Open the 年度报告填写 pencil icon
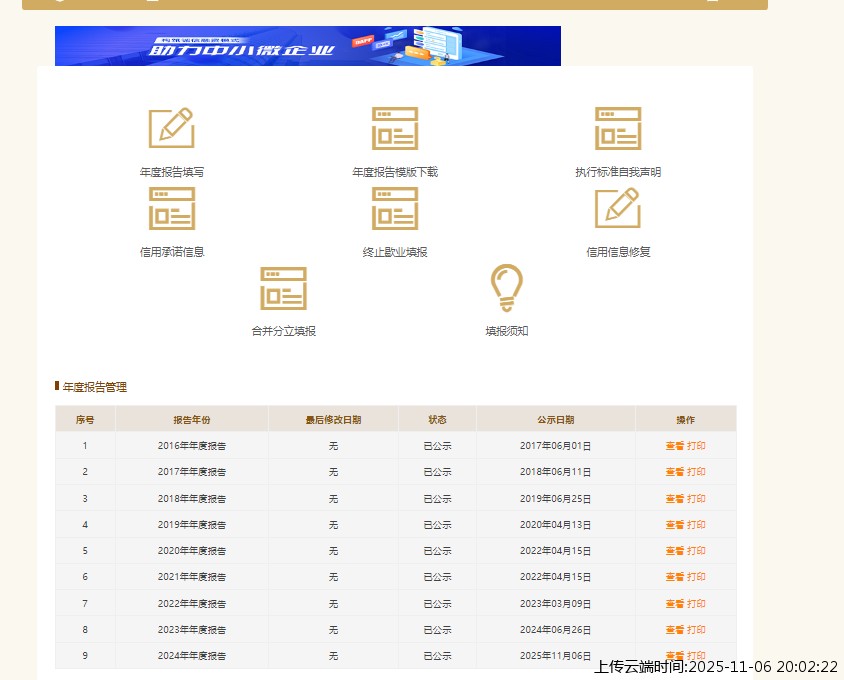 pos(171,129)
